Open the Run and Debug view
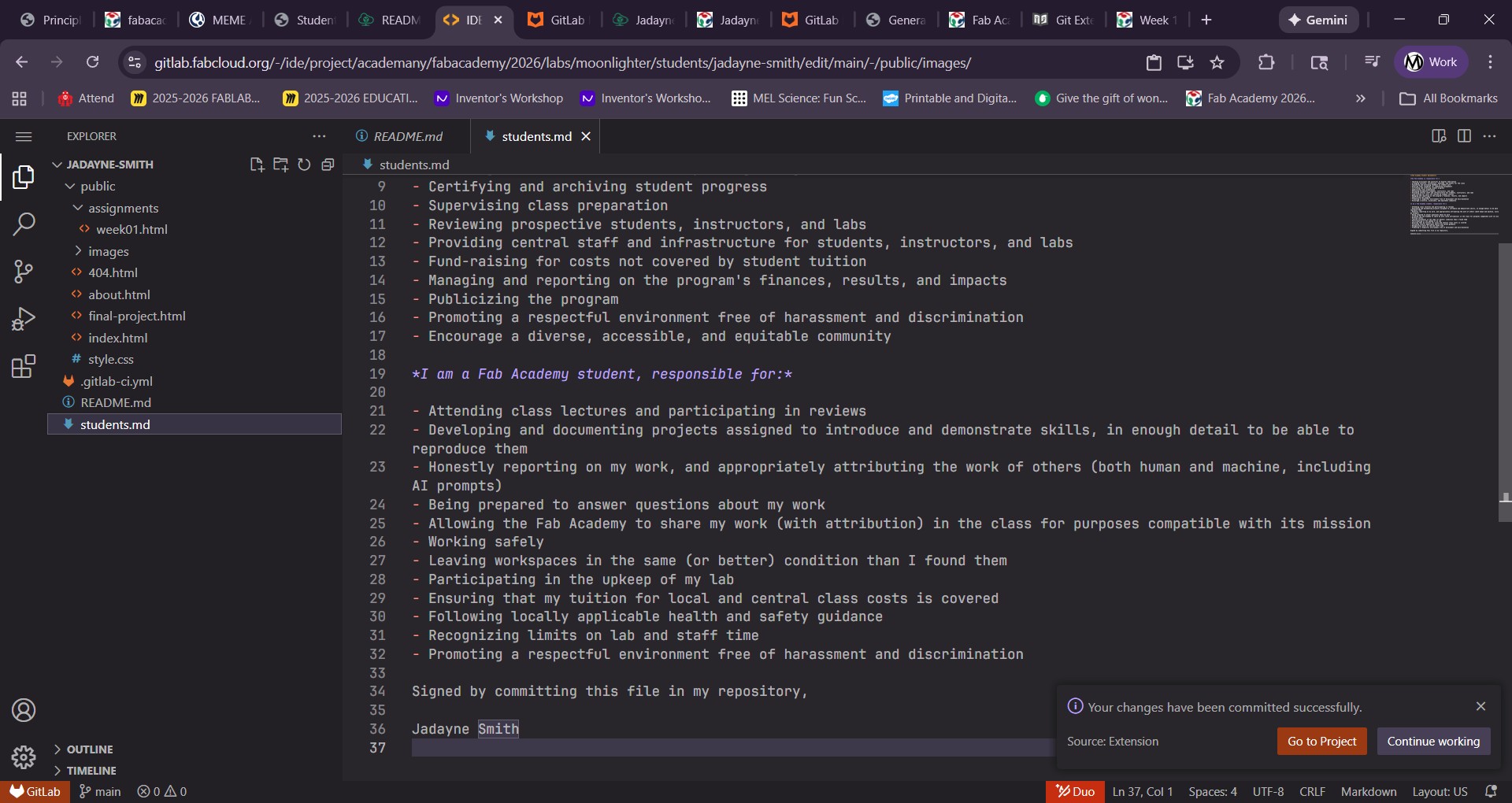Screen dimensions: 1512x803 tap(24, 319)
